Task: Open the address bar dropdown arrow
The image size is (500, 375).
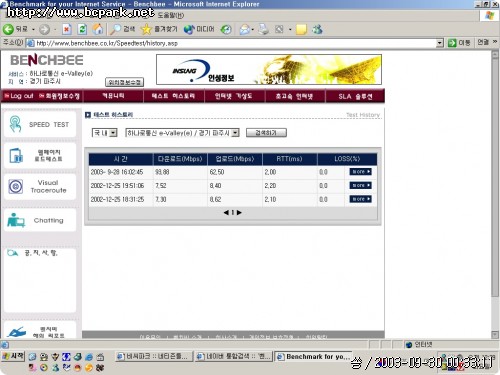Action: click(440, 43)
